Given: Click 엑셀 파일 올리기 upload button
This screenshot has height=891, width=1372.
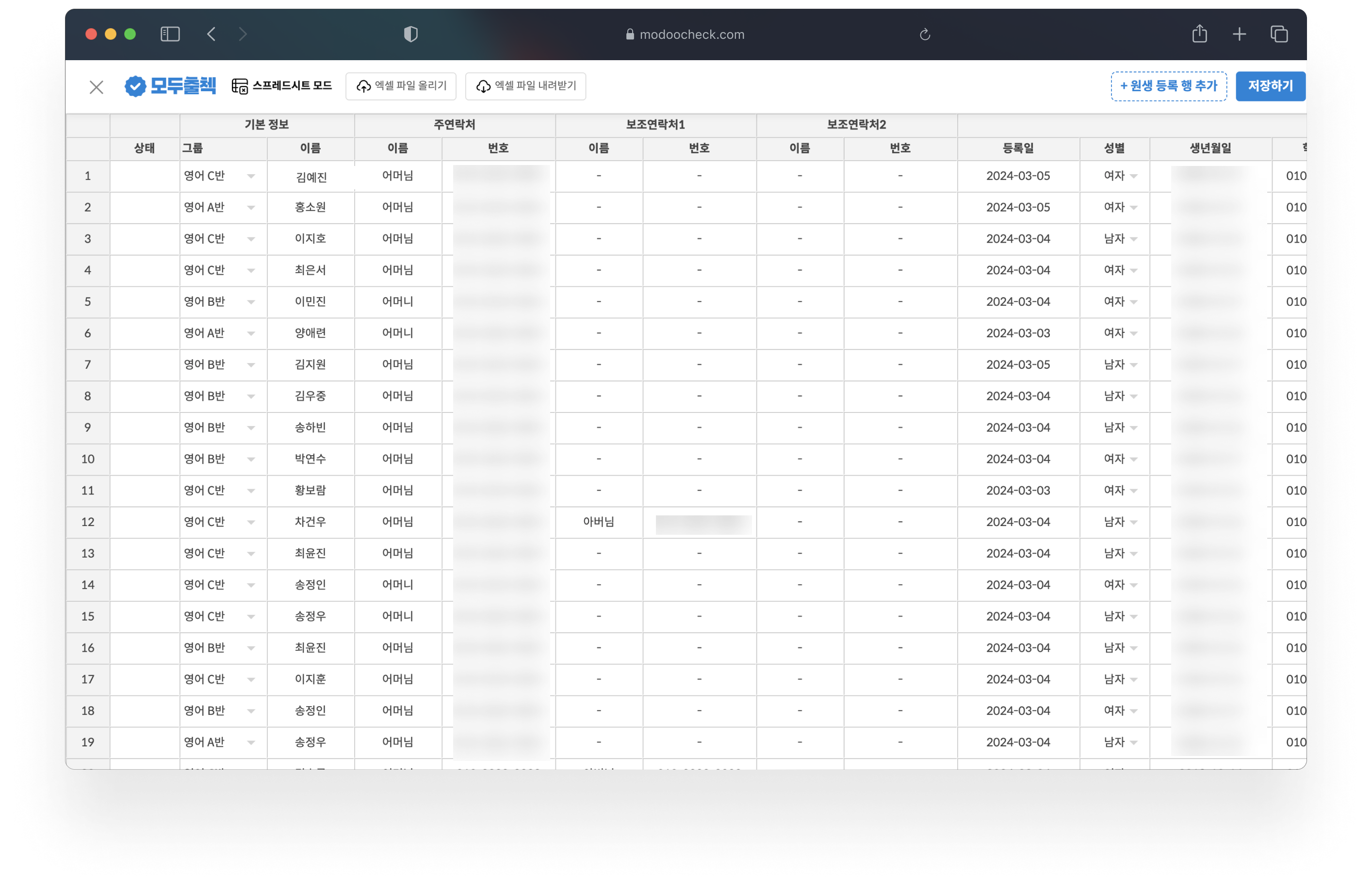Looking at the screenshot, I should pyautogui.click(x=401, y=86).
